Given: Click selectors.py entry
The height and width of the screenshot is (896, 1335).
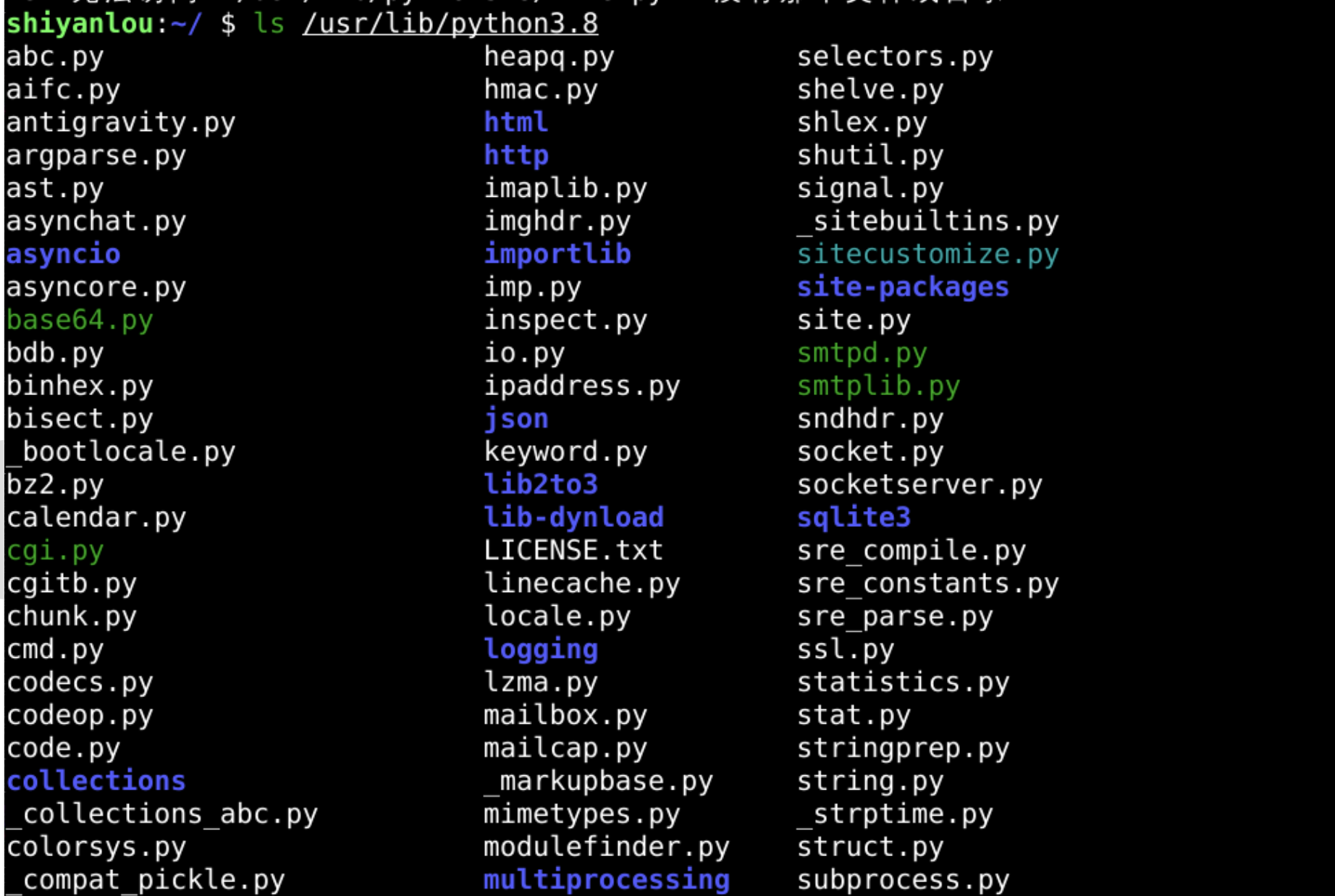Looking at the screenshot, I should (x=895, y=56).
